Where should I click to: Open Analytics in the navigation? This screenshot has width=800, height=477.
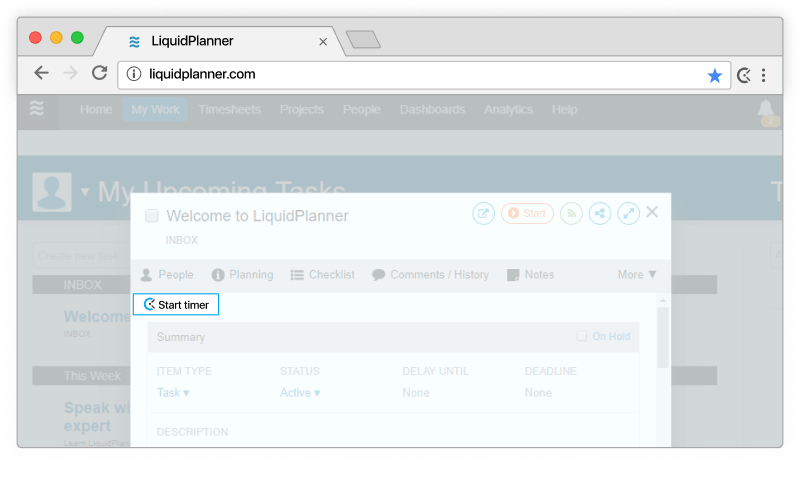point(508,110)
